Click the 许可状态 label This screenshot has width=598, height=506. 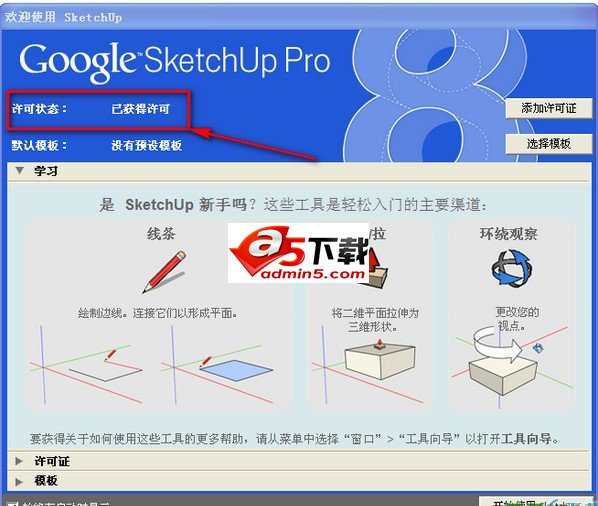tap(39, 109)
